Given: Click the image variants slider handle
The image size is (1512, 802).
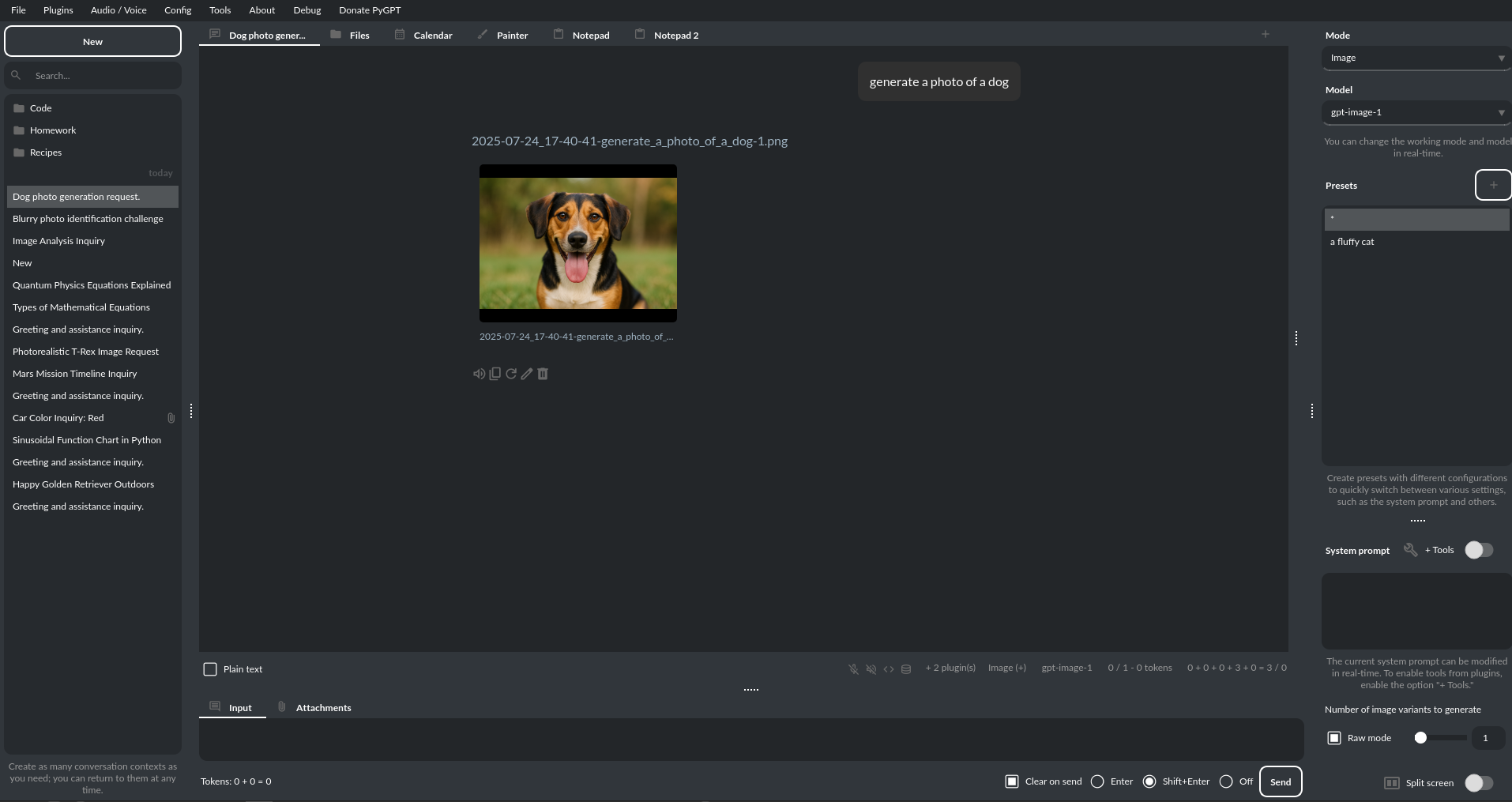Looking at the screenshot, I should pos(1420,738).
